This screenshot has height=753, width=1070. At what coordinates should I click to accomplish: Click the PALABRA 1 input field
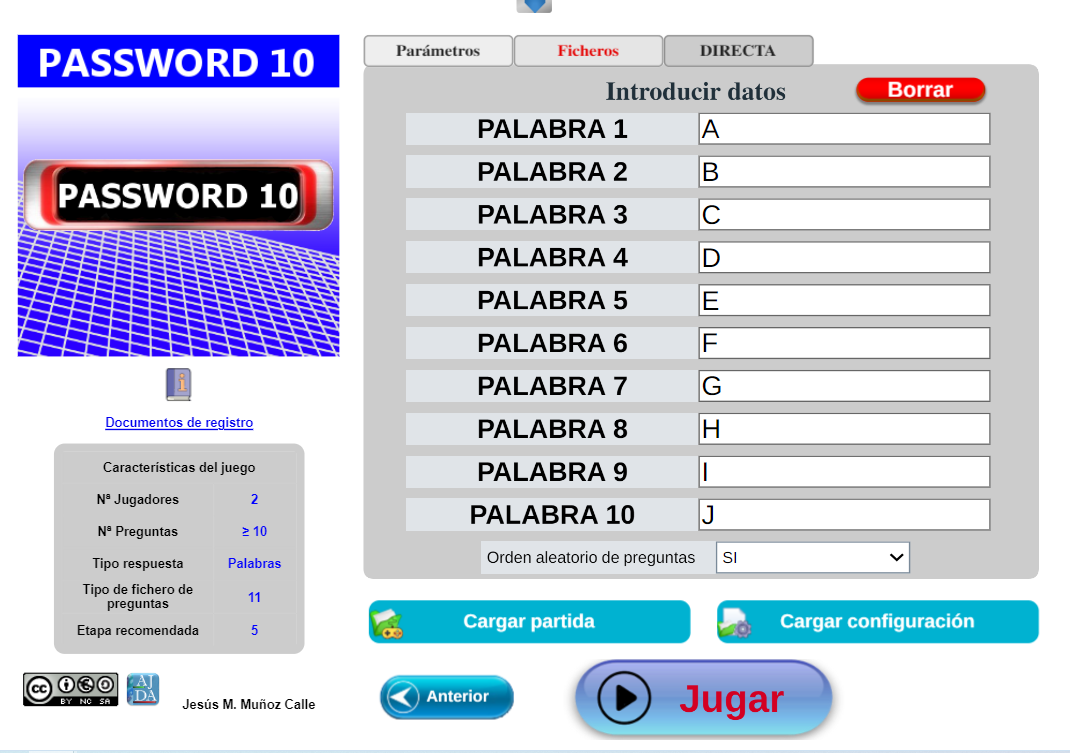(x=844, y=129)
